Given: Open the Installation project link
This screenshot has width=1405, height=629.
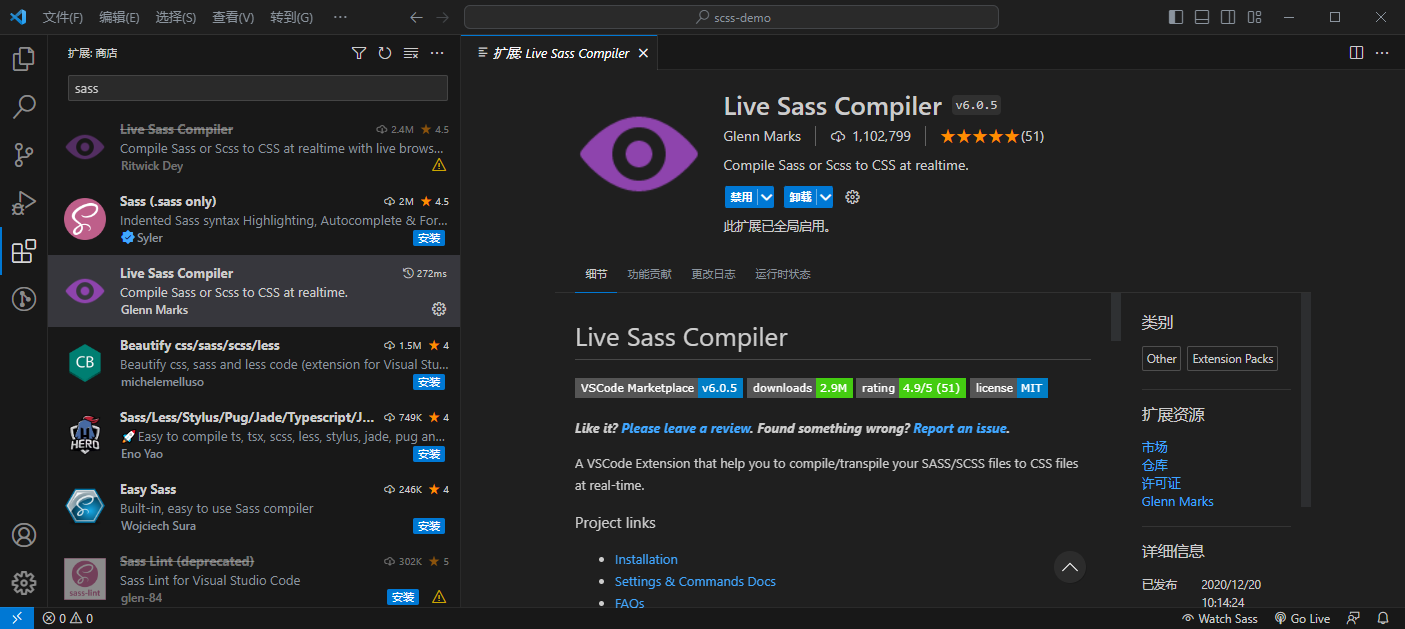Looking at the screenshot, I should (x=646, y=559).
